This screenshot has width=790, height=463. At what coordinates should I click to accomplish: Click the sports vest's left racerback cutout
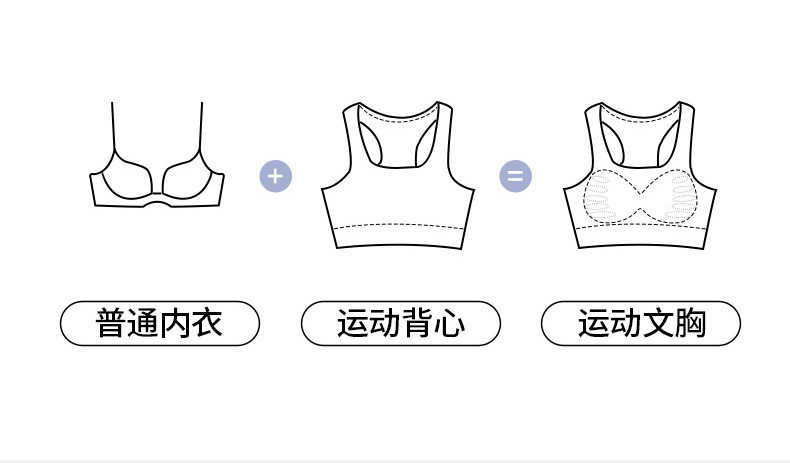click(x=369, y=143)
